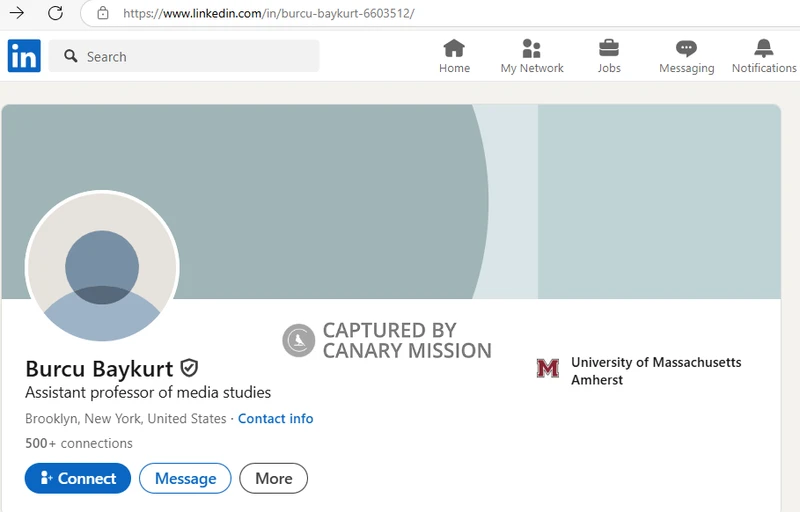Click the verification badge beside Burcu Baykurt

tap(189, 368)
